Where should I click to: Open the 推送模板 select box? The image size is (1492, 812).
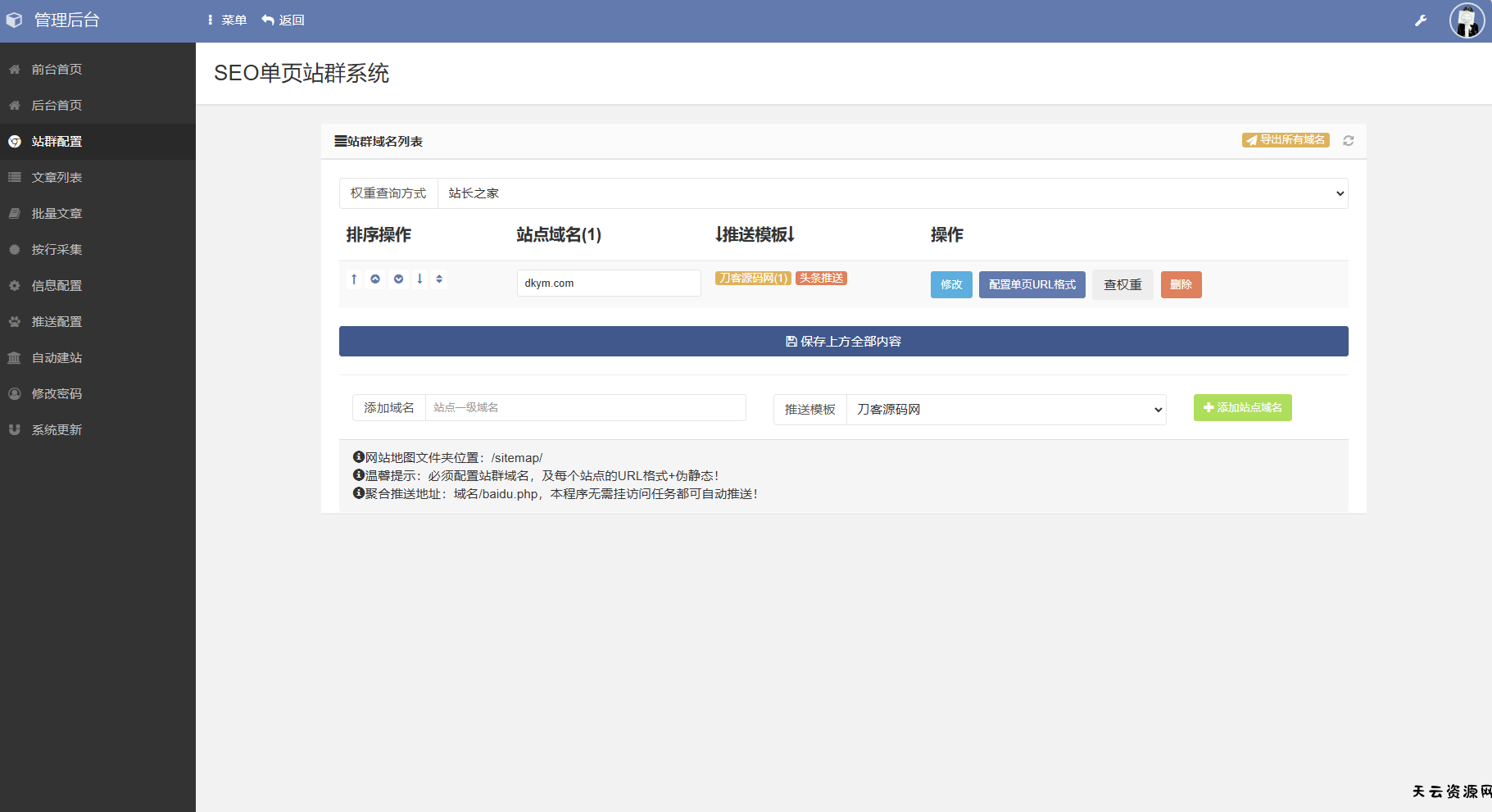coord(1005,410)
